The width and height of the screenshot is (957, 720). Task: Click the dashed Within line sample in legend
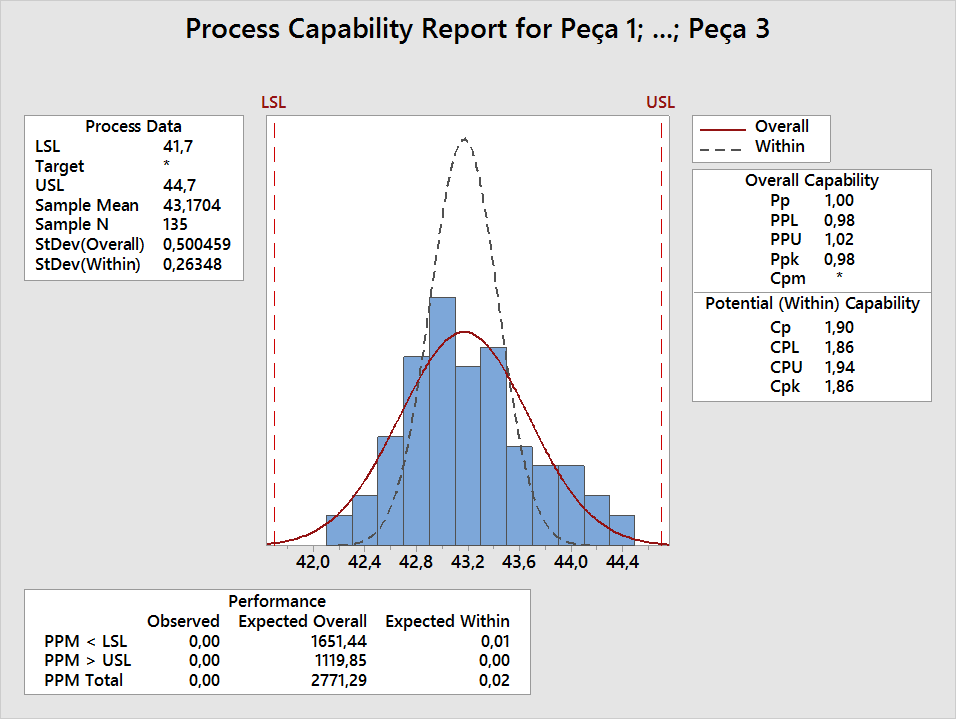(x=723, y=147)
